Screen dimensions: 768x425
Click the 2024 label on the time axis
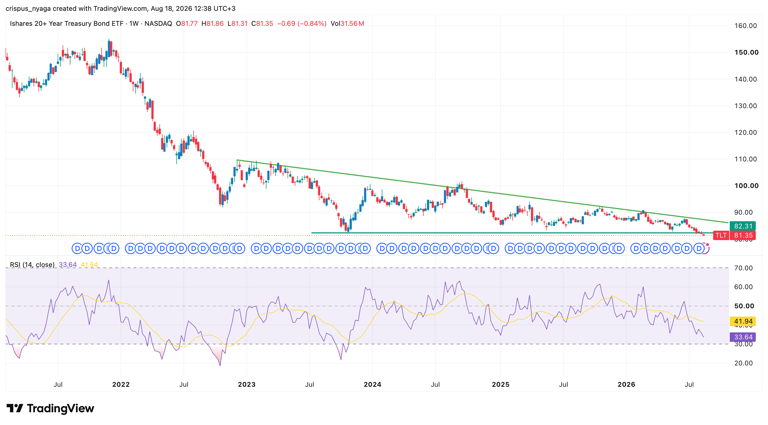coord(372,385)
